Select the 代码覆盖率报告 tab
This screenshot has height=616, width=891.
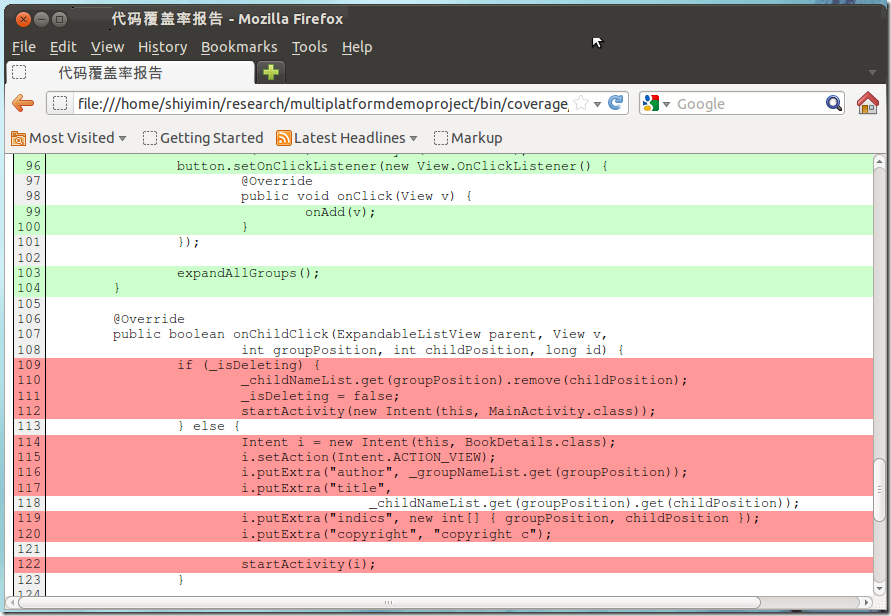[110, 73]
